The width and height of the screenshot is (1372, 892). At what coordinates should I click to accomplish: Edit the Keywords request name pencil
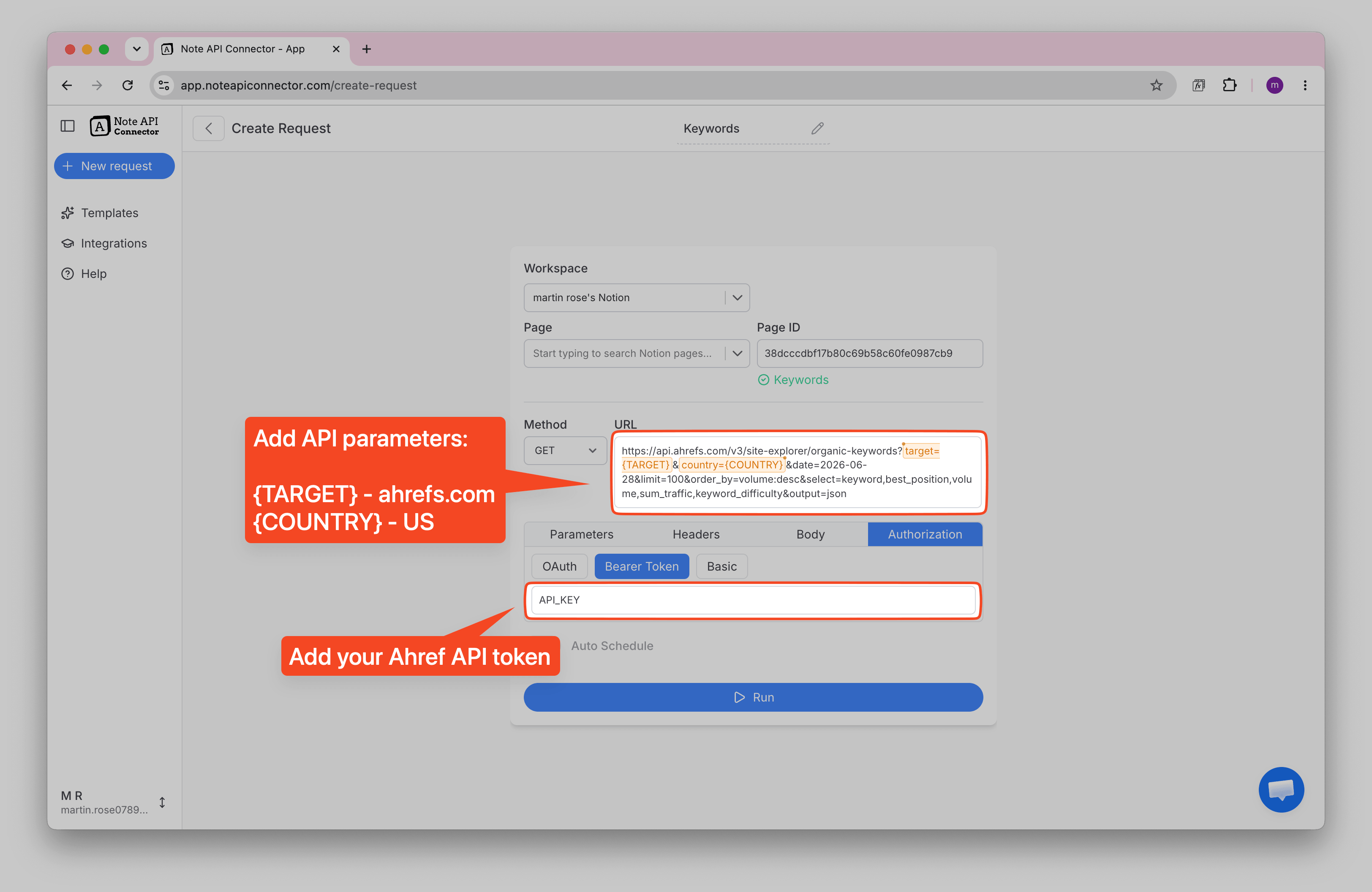coord(817,128)
